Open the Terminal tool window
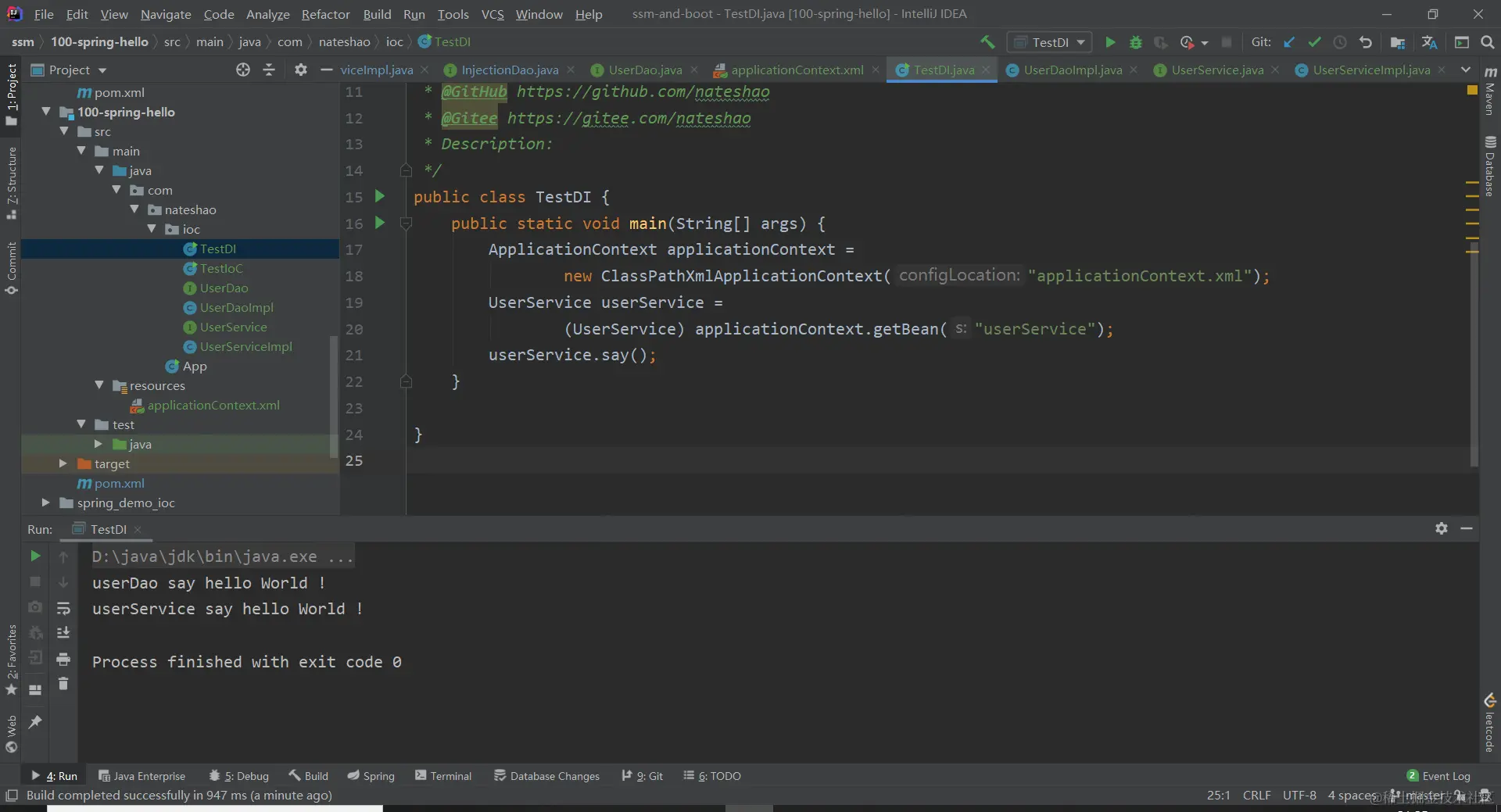 (443, 775)
